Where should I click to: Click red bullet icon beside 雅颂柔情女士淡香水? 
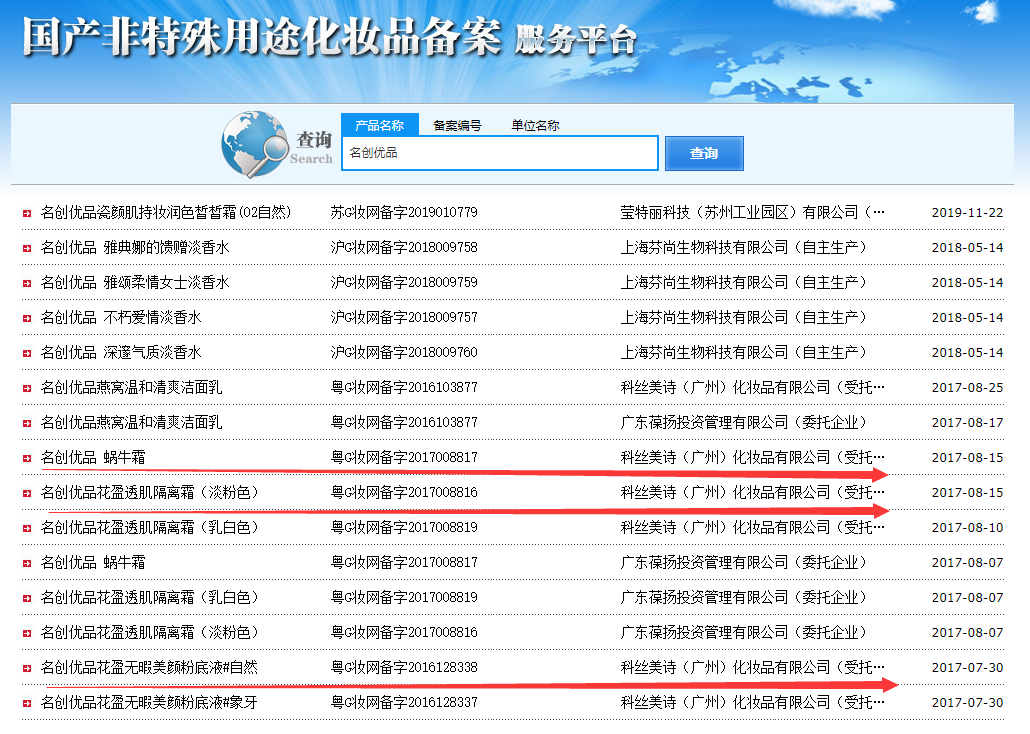pos(27,283)
